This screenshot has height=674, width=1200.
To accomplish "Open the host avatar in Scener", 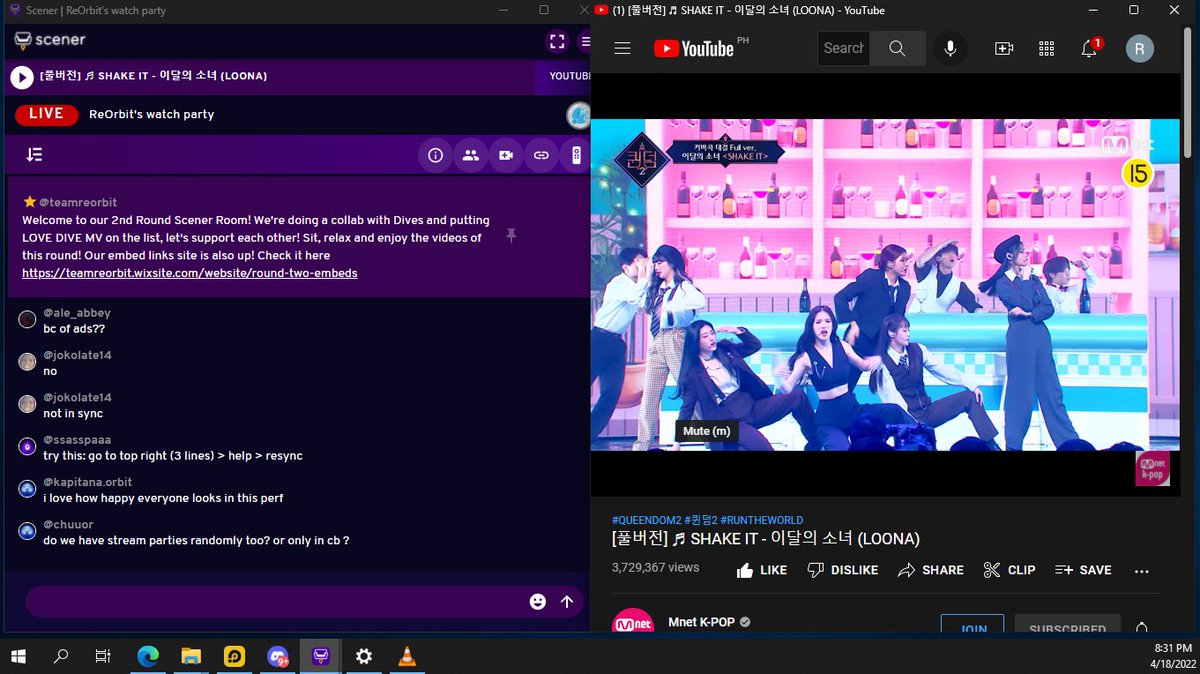I will tap(578, 115).
